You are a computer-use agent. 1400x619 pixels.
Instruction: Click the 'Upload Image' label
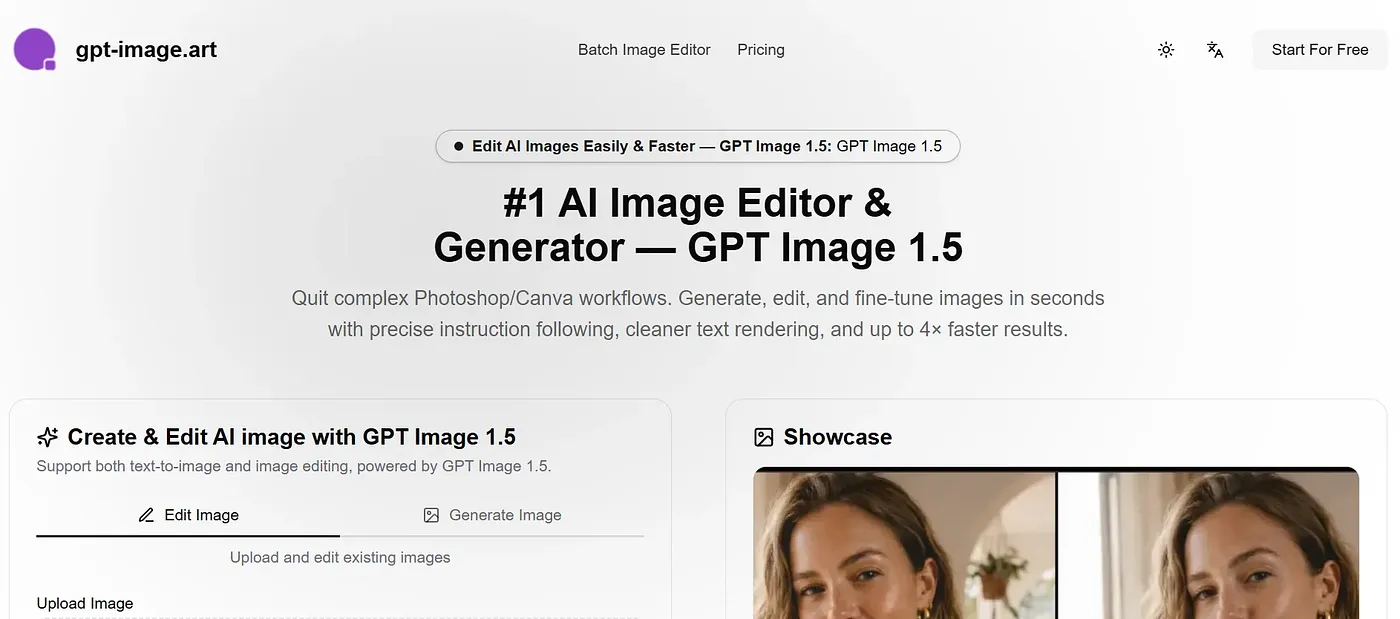pyautogui.click(x=85, y=604)
